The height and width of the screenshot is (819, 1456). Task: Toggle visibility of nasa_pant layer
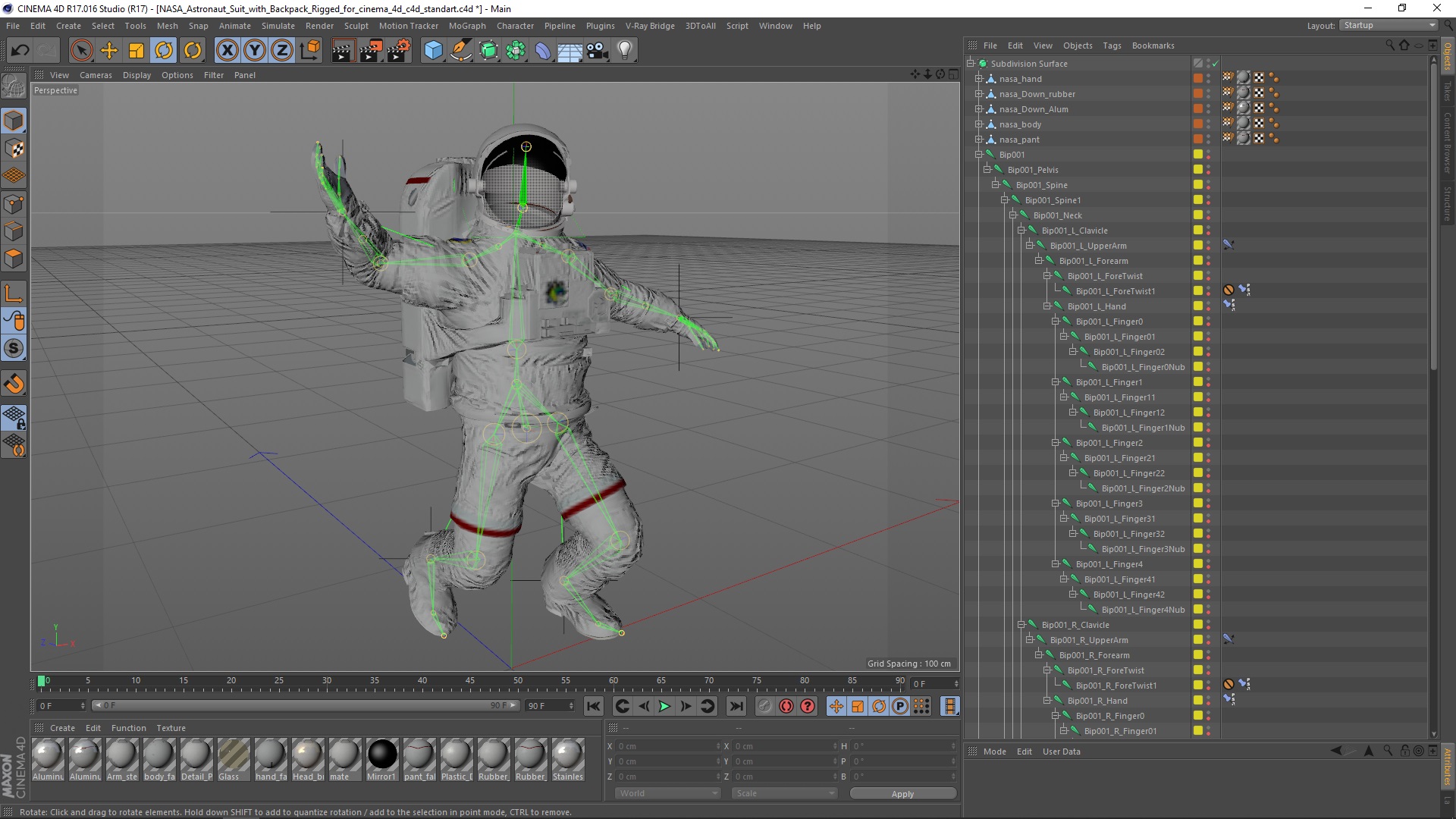(1211, 138)
